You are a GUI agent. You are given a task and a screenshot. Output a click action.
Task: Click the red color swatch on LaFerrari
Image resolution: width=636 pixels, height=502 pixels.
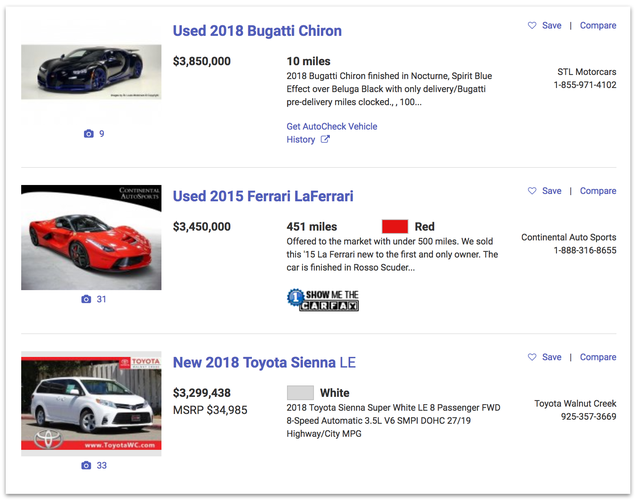pos(395,227)
